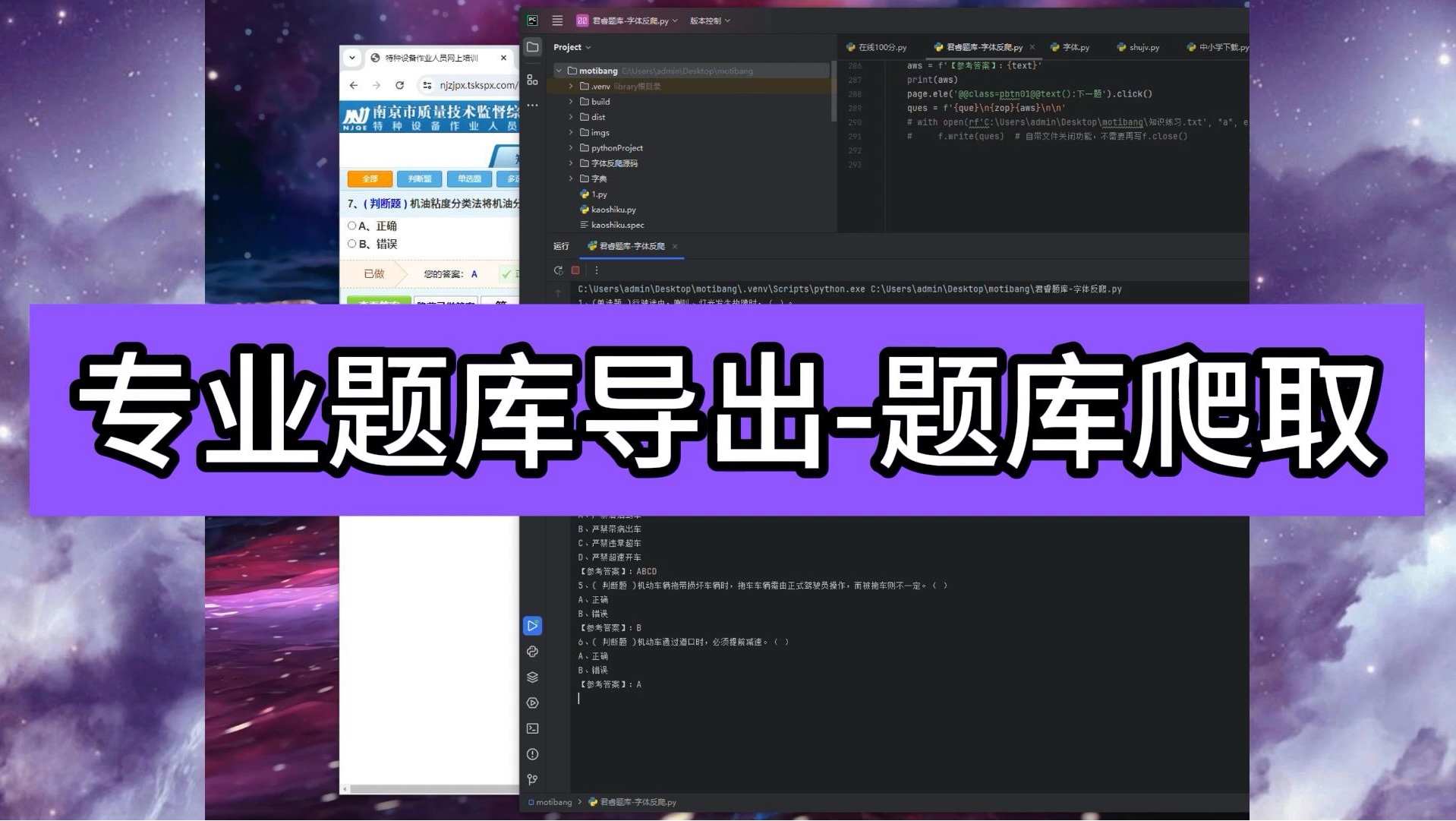Open kaoshiku.spec in the project tree
Image resolution: width=1456 pixels, height=821 pixels.
click(612, 225)
